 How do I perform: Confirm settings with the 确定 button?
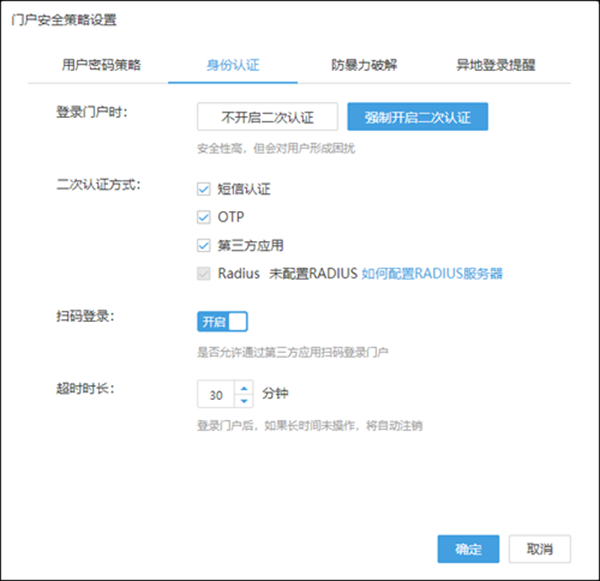point(468,549)
